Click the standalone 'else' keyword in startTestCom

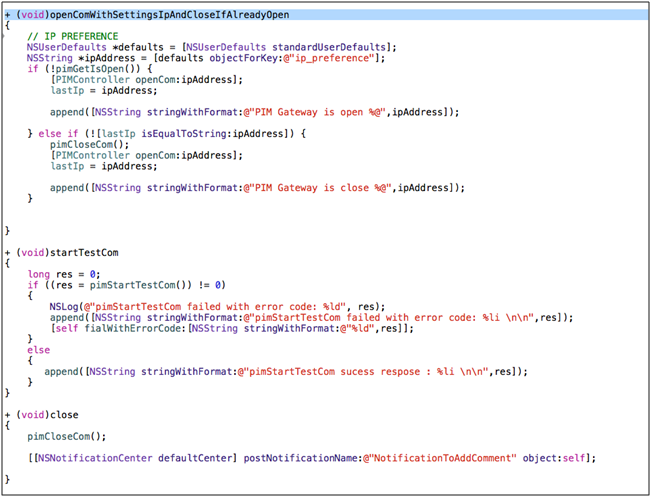coord(39,350)
